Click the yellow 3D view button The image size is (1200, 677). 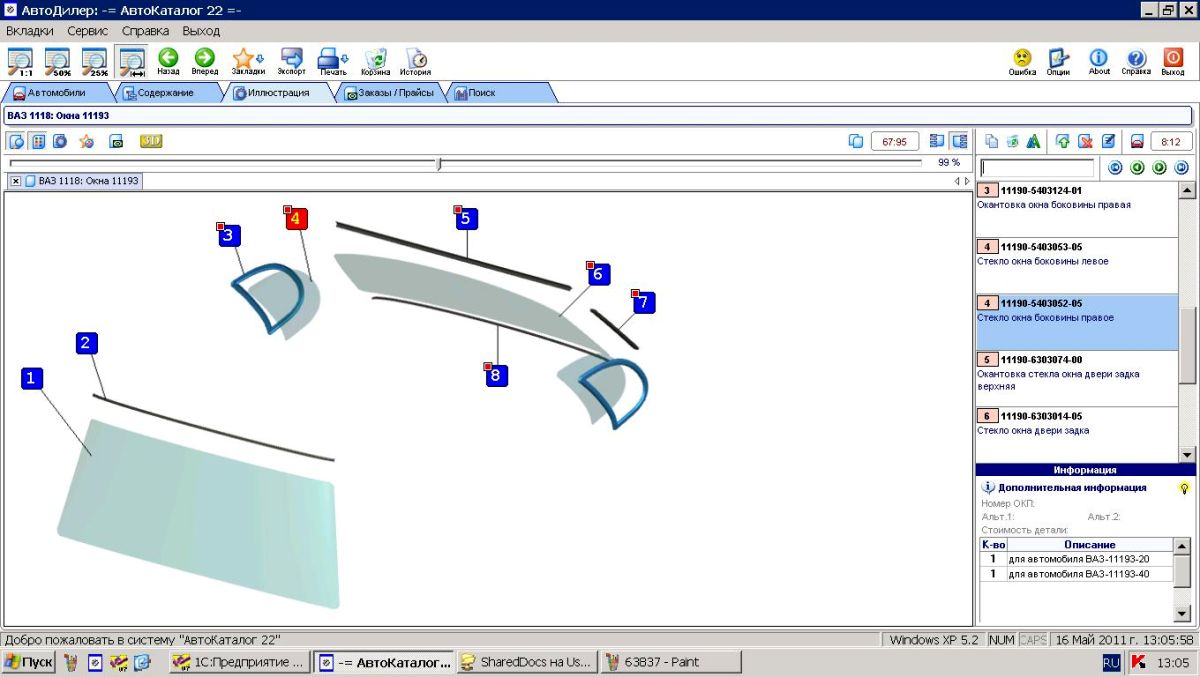tap(151, 141)
